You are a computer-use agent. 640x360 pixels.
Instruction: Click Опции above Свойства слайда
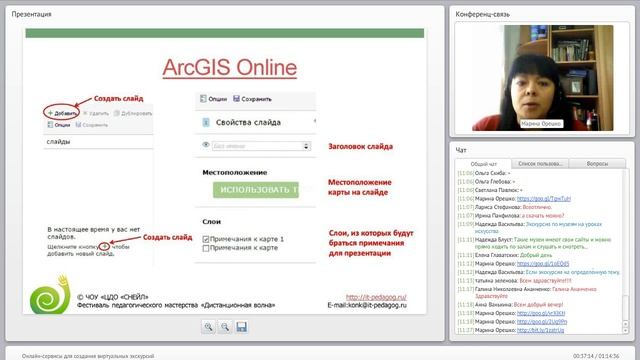click(213, 99)
